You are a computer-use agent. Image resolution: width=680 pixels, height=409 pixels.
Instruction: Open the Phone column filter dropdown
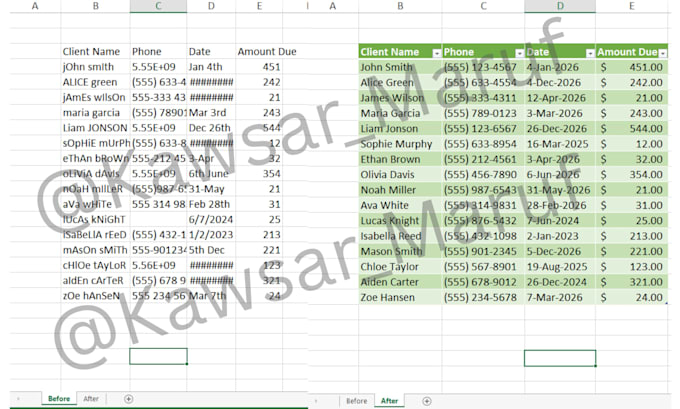[x=520, y=53]
